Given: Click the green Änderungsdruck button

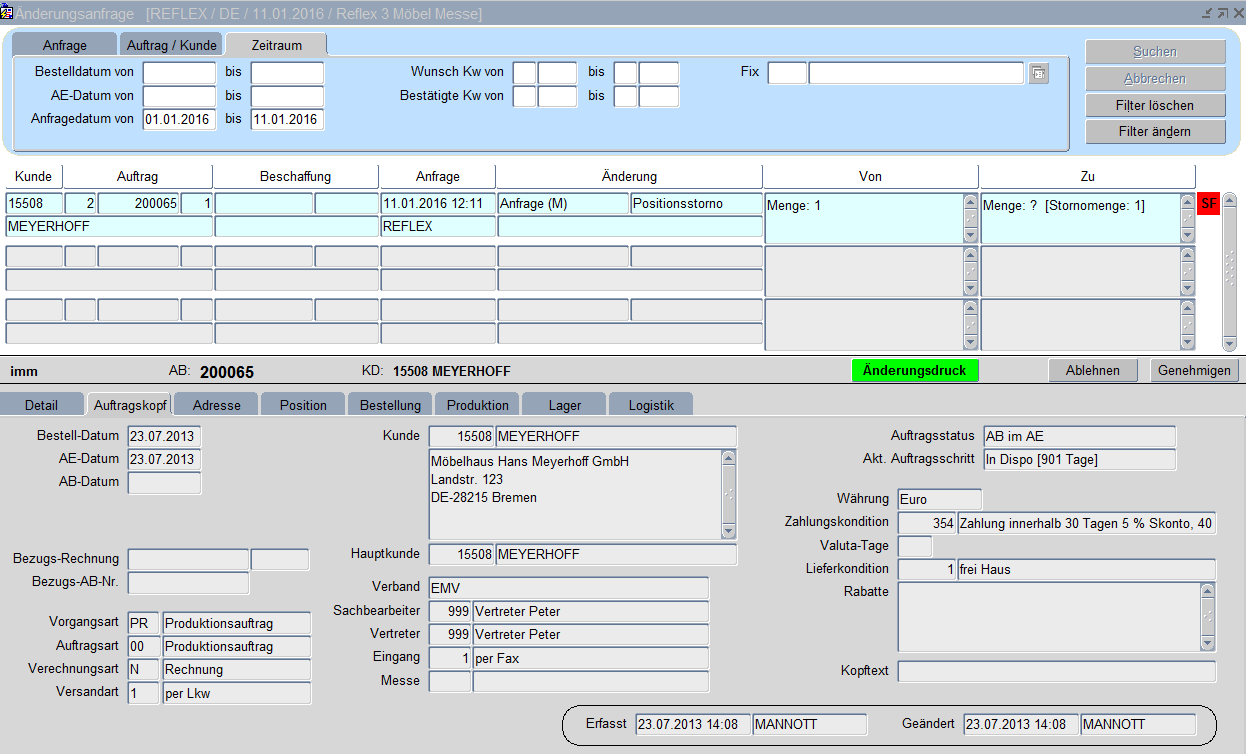Looking at the screenshot, I should click(x=914, y=370).
